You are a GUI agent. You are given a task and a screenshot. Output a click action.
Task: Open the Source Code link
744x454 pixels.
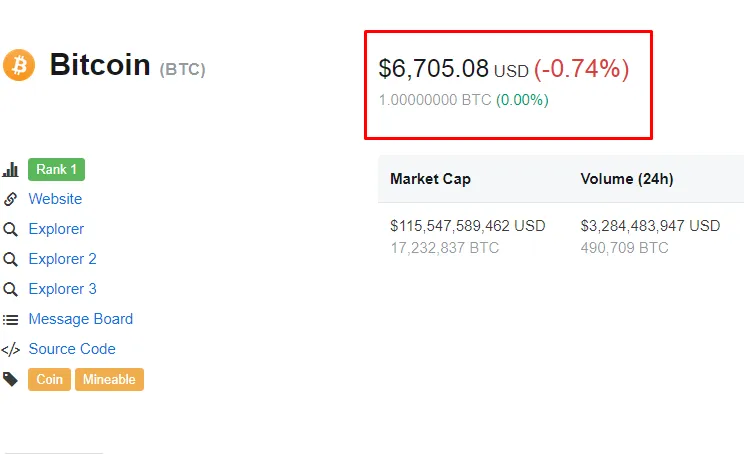click(x=72, y=349)
